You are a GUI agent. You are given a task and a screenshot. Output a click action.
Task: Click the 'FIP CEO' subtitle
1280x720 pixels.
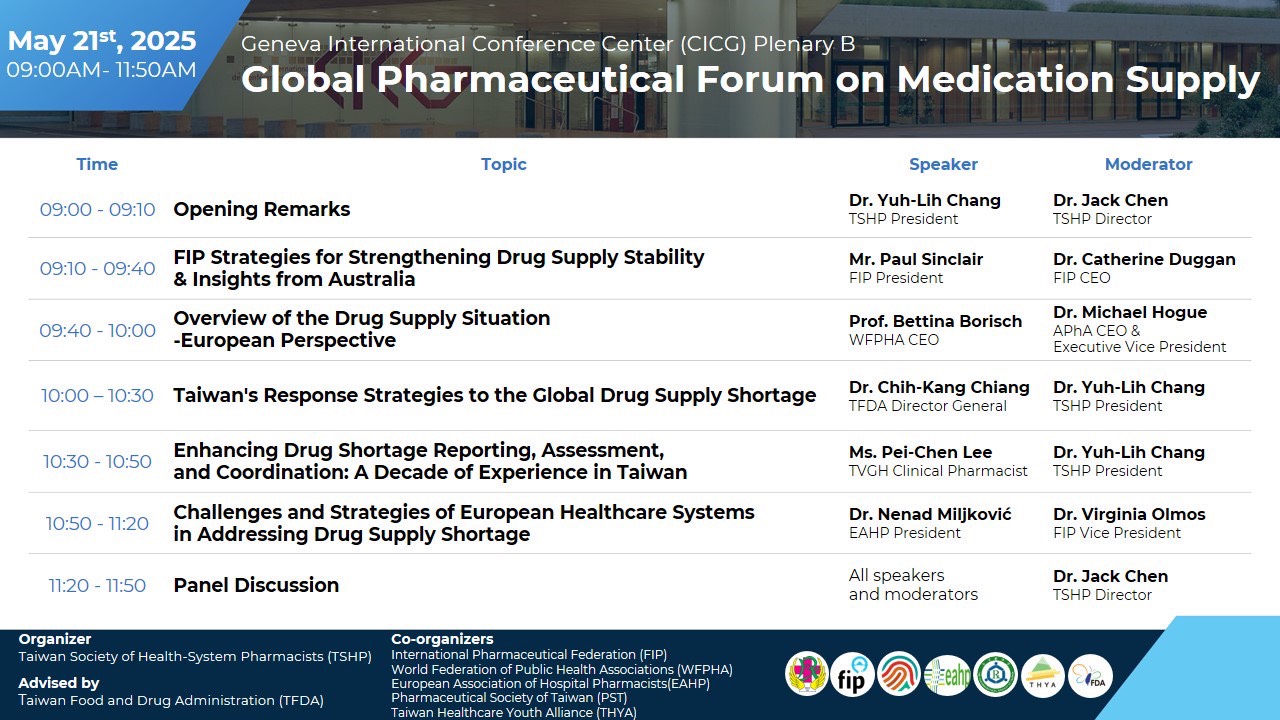click(1082, 278)
